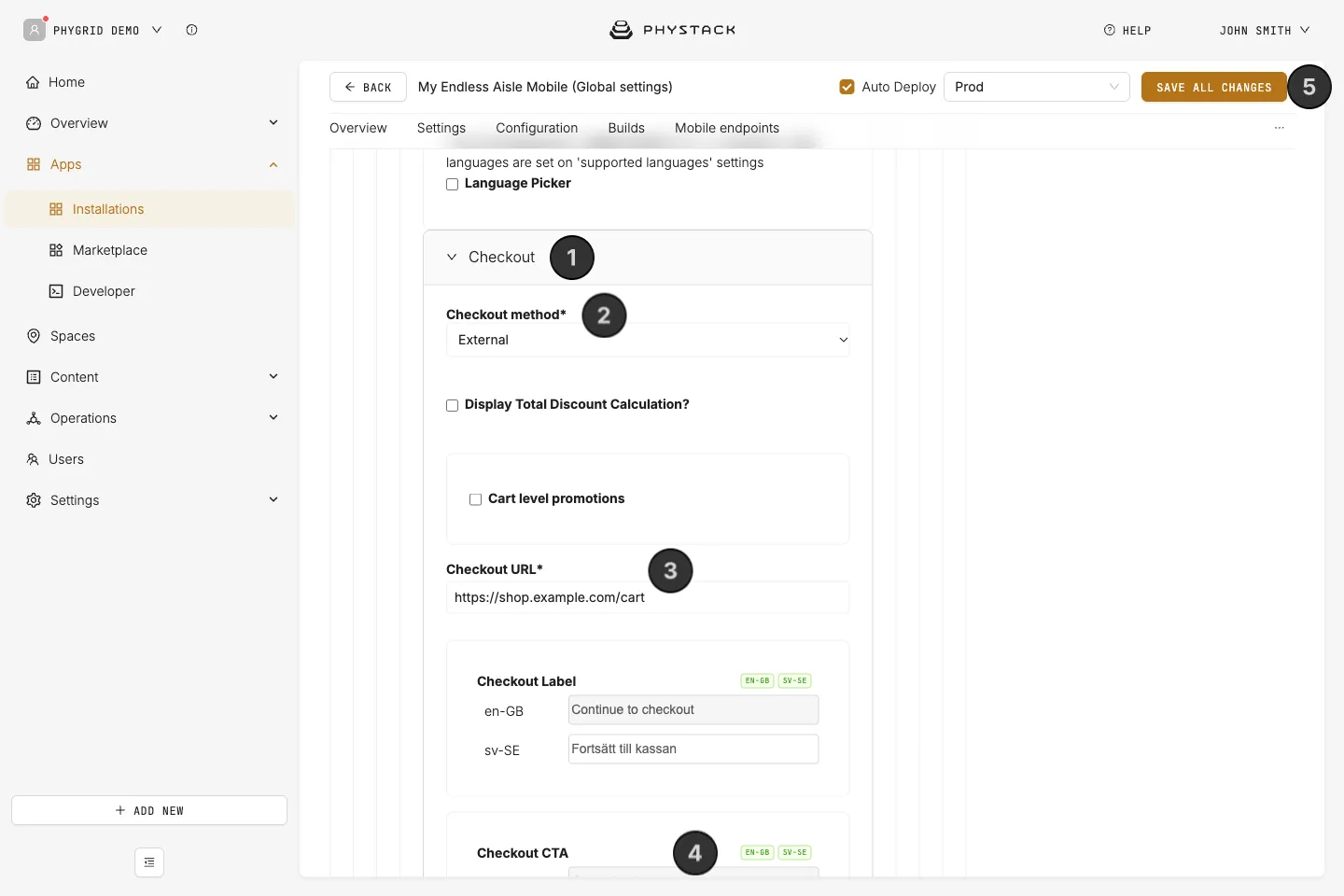Enable Cart level promotions checkbox
The width and height of the screenshot is (1344, 896).
click(475, 499)
